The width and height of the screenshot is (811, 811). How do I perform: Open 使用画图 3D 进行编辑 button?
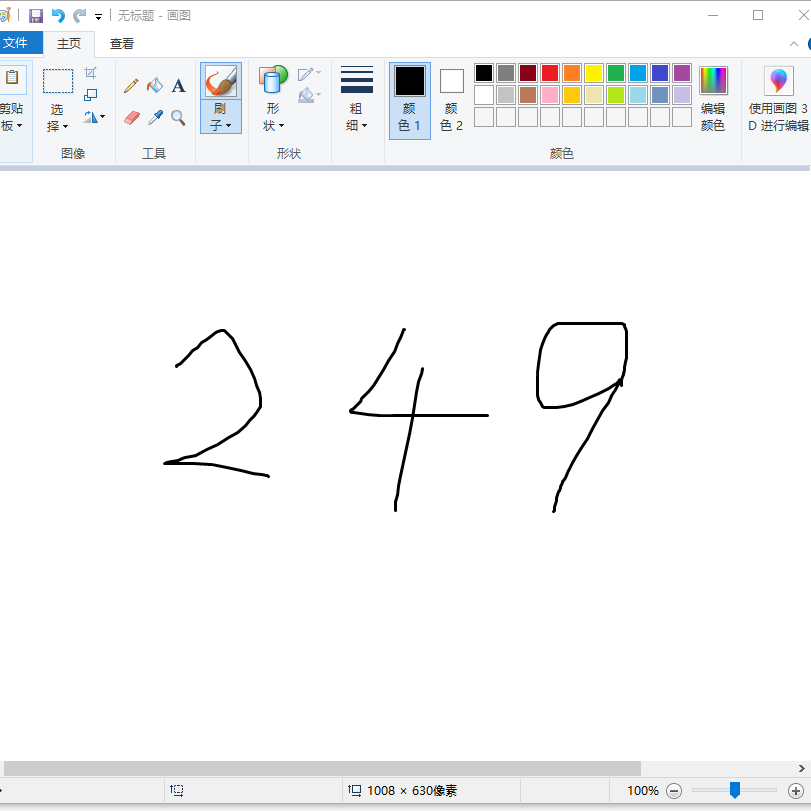[x=778, y=99]
